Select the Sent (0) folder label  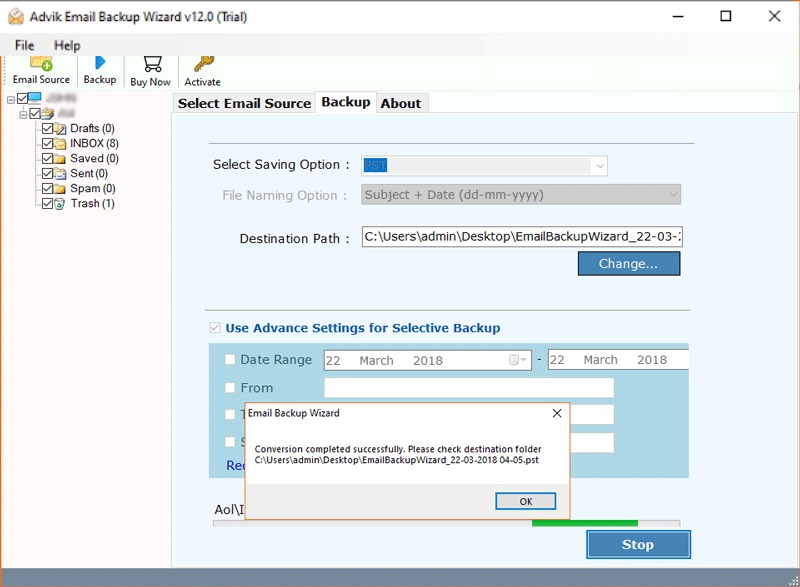click(89, 173)
